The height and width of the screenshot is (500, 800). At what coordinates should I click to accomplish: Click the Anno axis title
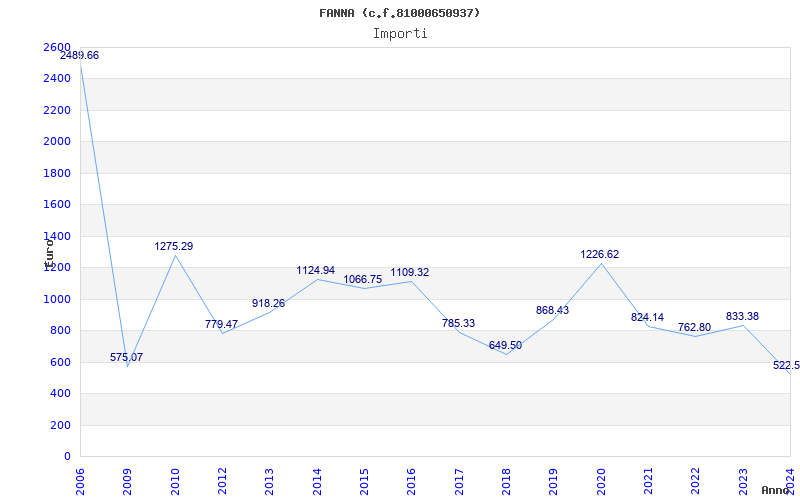pyautogui.click(x=776, y=491)
